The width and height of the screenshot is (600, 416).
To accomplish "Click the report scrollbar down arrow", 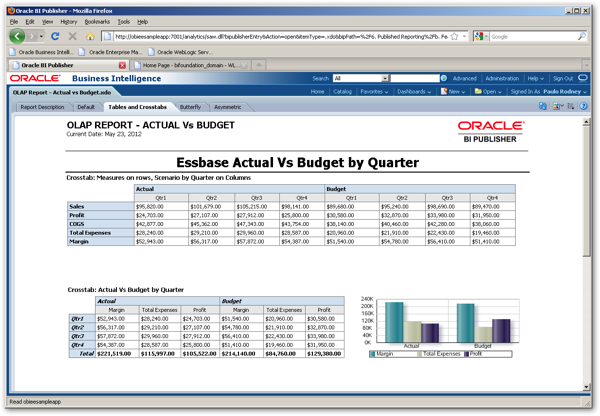I will 587,387.
